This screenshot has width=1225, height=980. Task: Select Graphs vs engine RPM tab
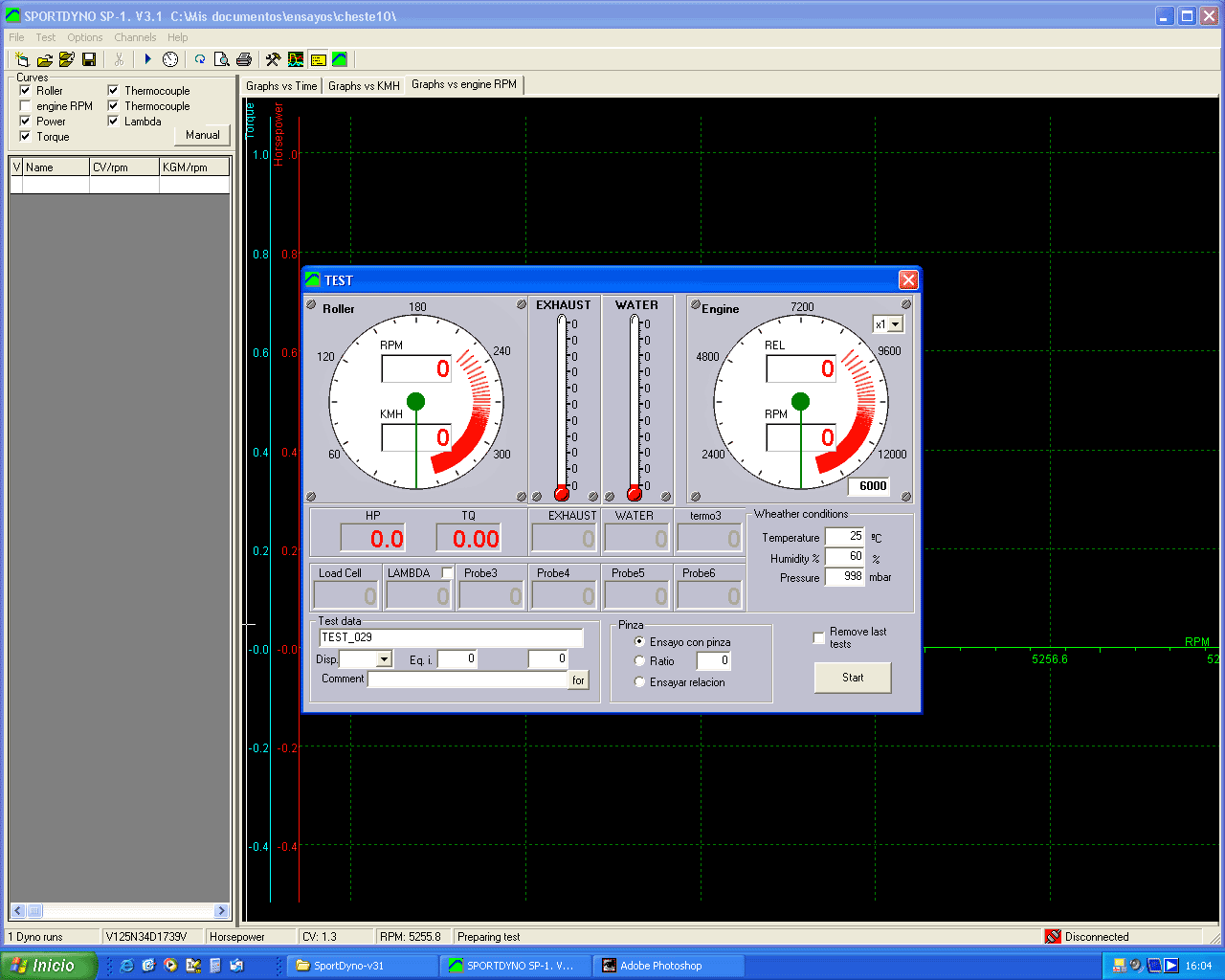point(464,85)
